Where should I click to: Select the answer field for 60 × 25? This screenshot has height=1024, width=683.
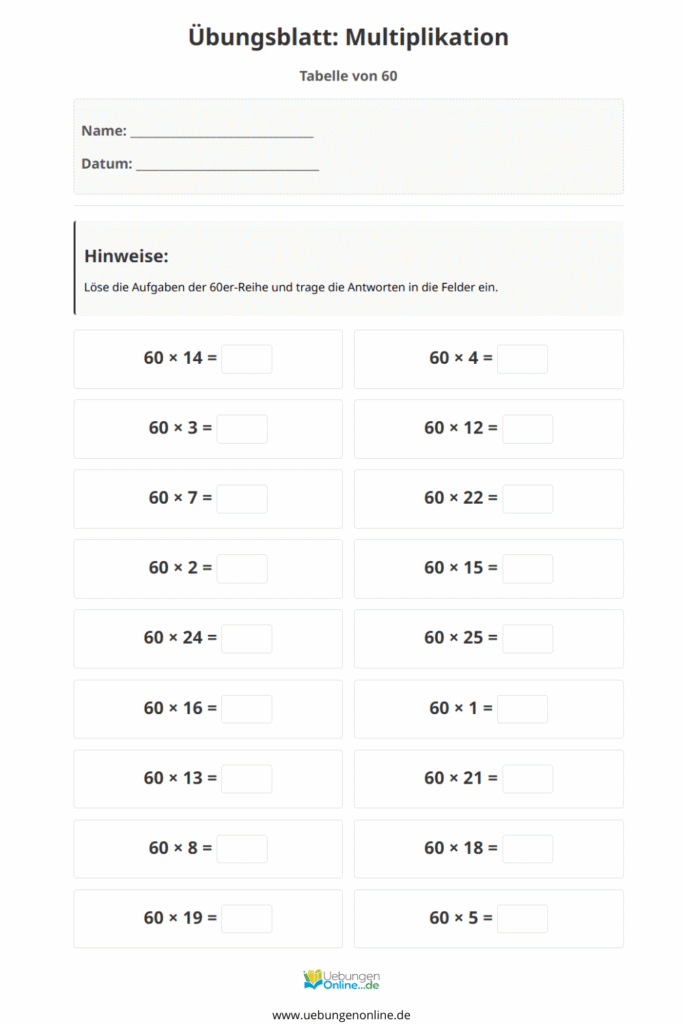coord(527,638)
